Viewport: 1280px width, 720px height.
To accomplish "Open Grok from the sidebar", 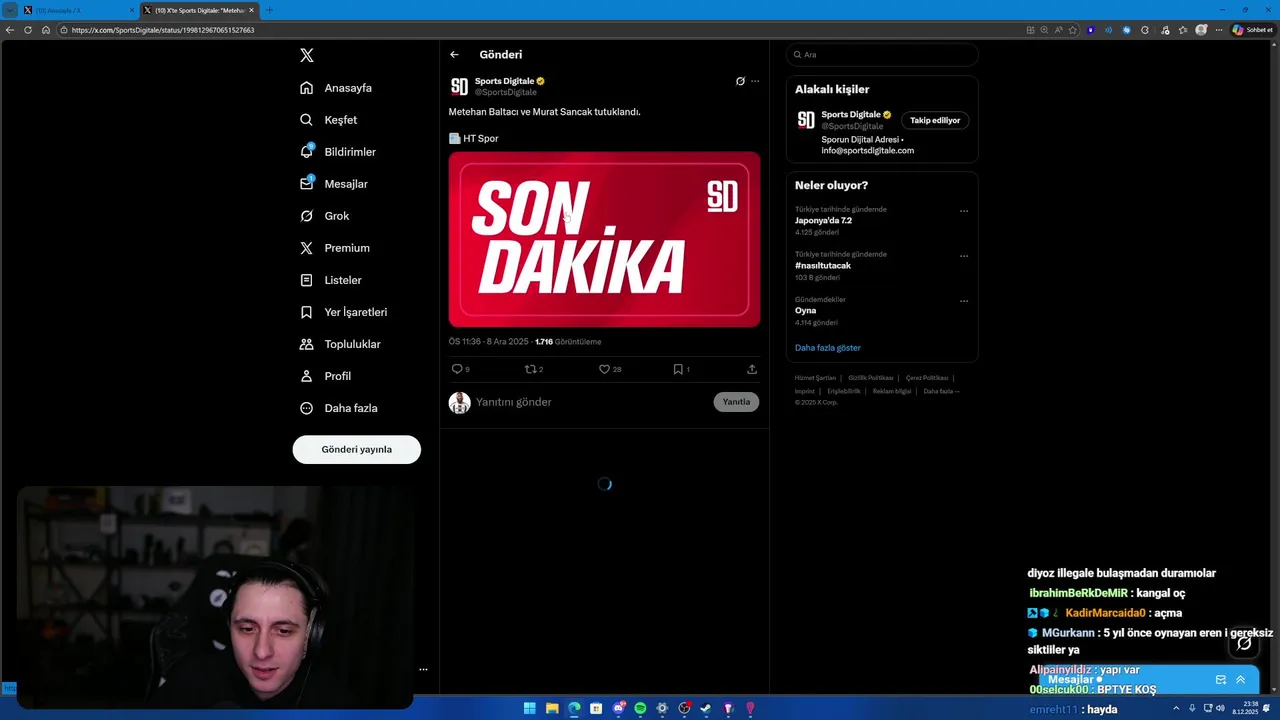I will click(324, 216).
